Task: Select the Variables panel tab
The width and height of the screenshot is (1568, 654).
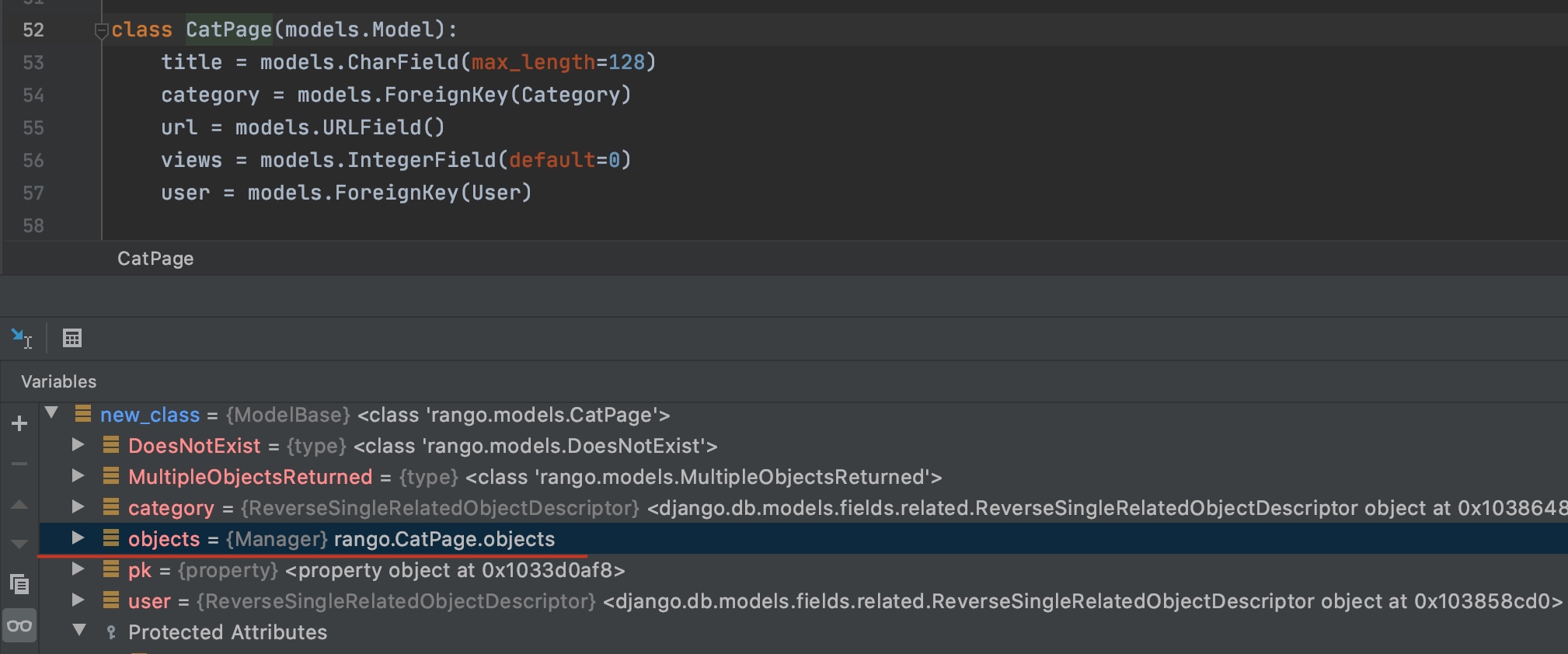Action: tap(59, 381)
